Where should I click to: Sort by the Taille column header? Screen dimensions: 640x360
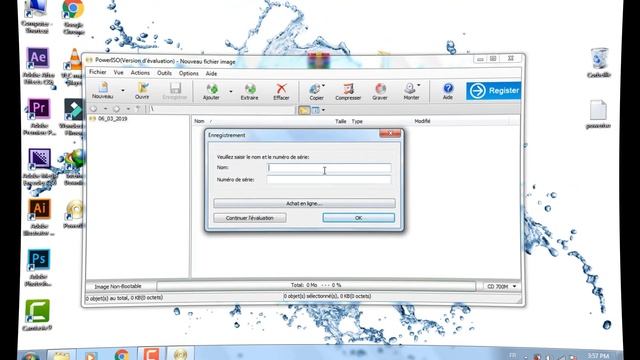[x=340, y=121]
